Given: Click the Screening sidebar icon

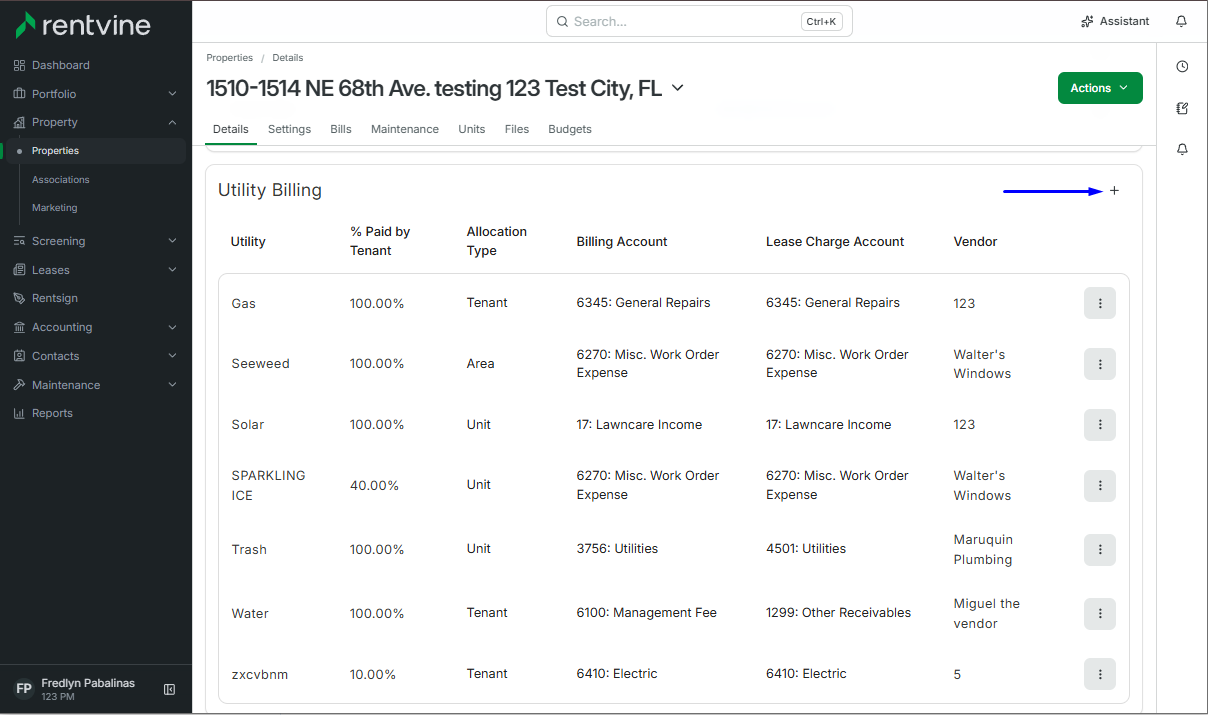Looking at the screenshot, I should point(19,241).
